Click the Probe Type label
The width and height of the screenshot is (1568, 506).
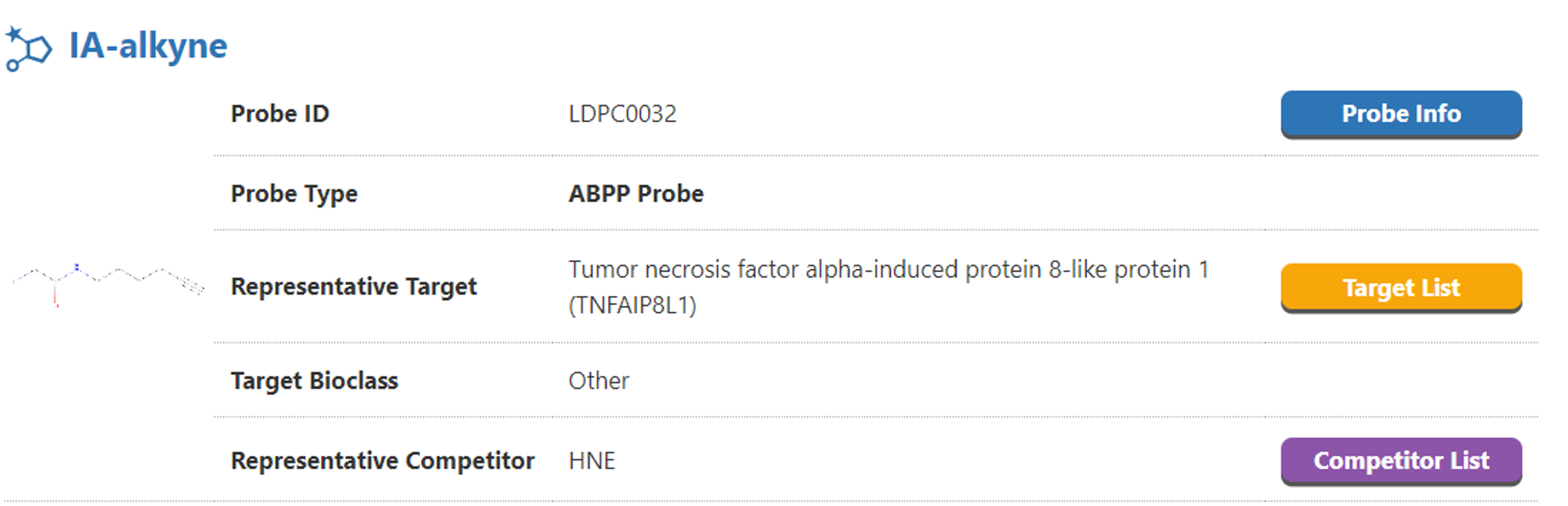[x=294, y=194]
